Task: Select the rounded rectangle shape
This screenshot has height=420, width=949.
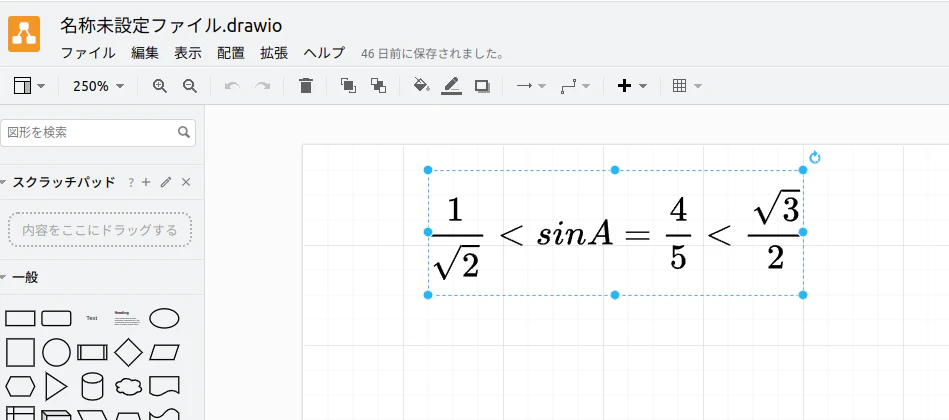Action: pyautogui.click(x=56, y=318)
